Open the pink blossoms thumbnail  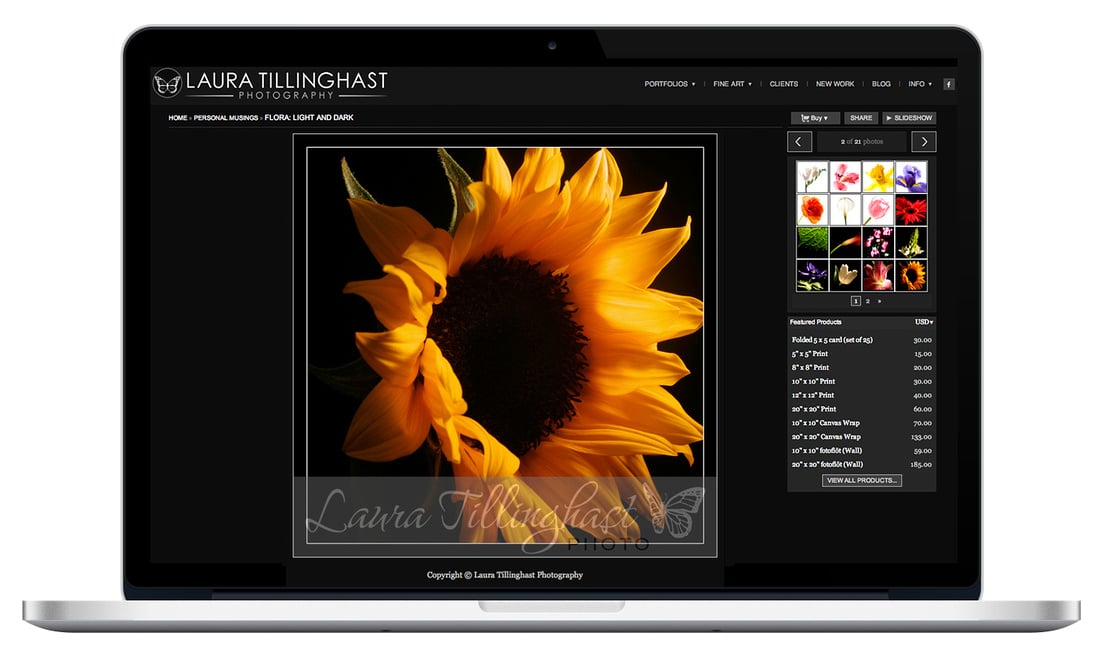pyautogui.click(x=878, y=243)
